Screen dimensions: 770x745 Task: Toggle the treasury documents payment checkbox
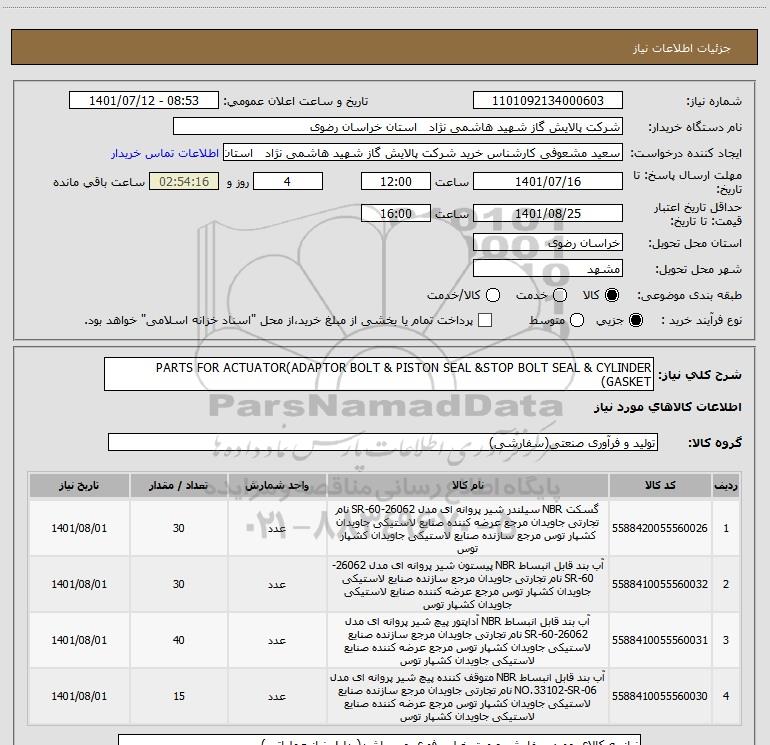tap(485, 320)
